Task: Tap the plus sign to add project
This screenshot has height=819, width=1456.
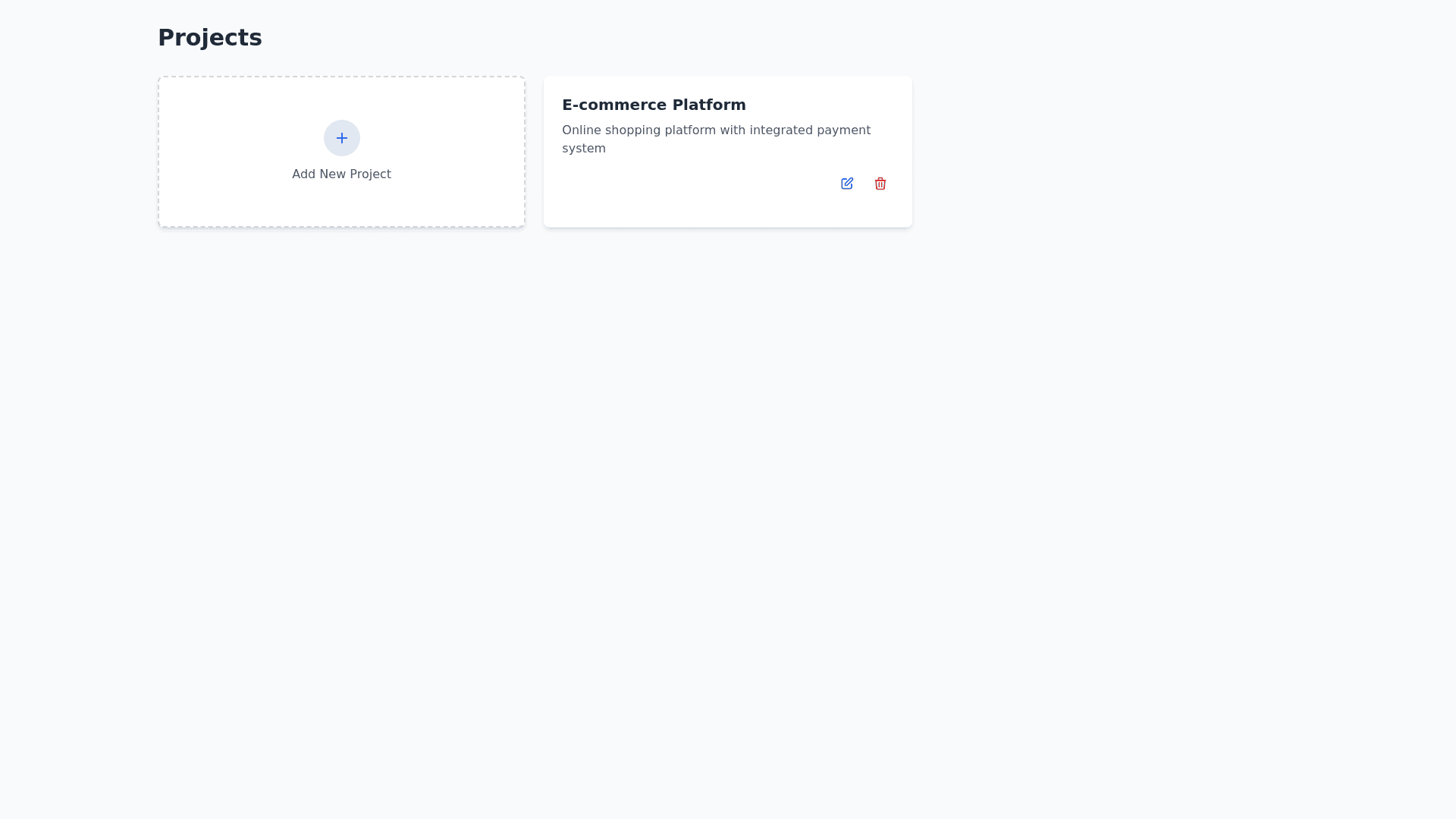Action: 341,138
